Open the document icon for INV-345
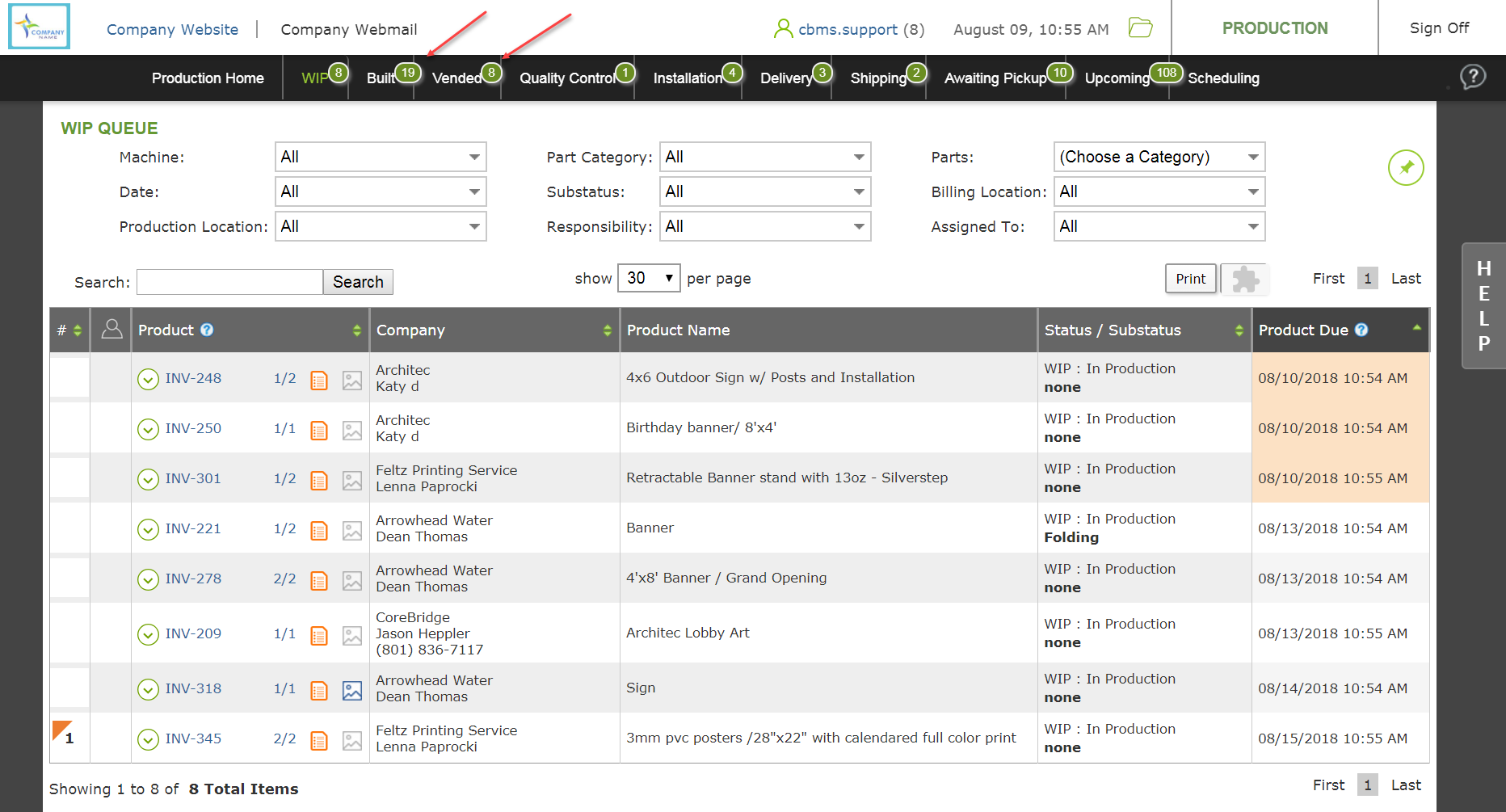Viewport: 1506px width, 812px height. [319, 740]
